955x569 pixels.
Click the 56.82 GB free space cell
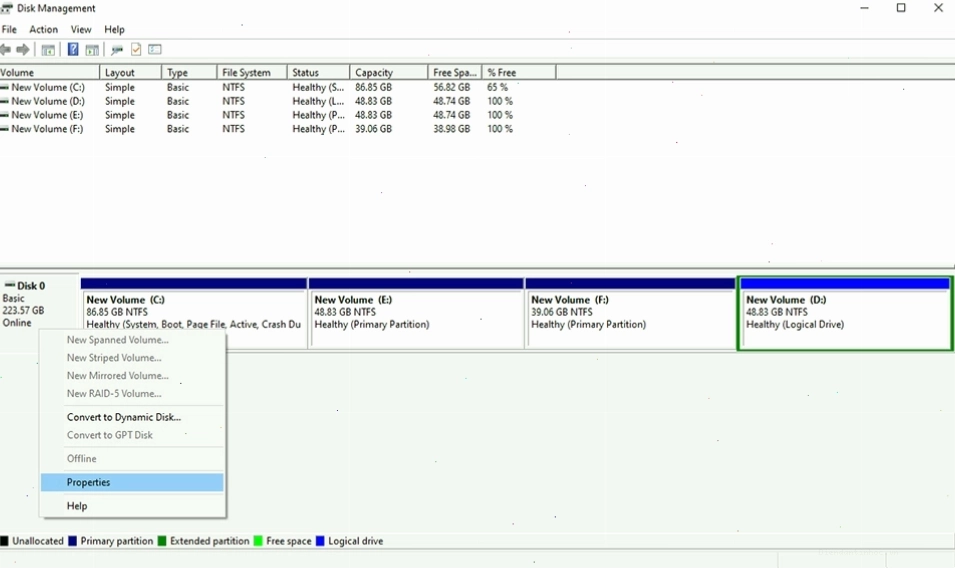451,88
